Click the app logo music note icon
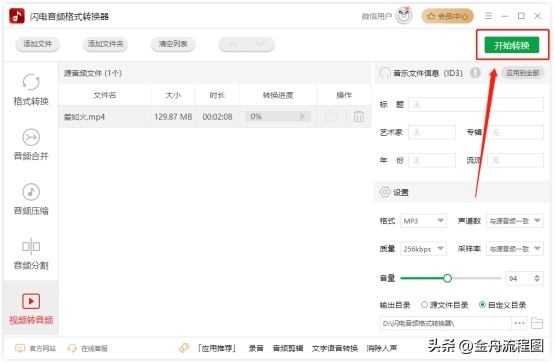 17,16
